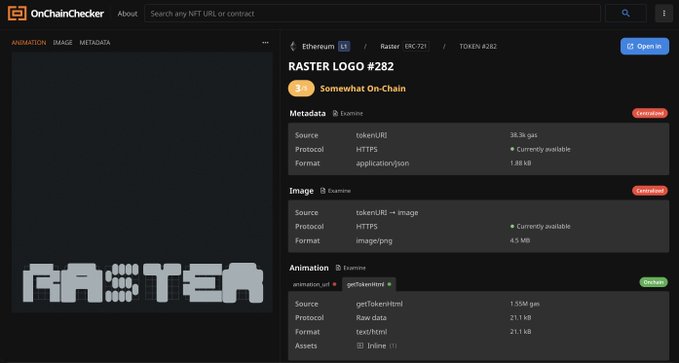The height and width of the screenshot is (363, 679).
Task: Click the magnifier search button
Action: [x=625, y=13]
